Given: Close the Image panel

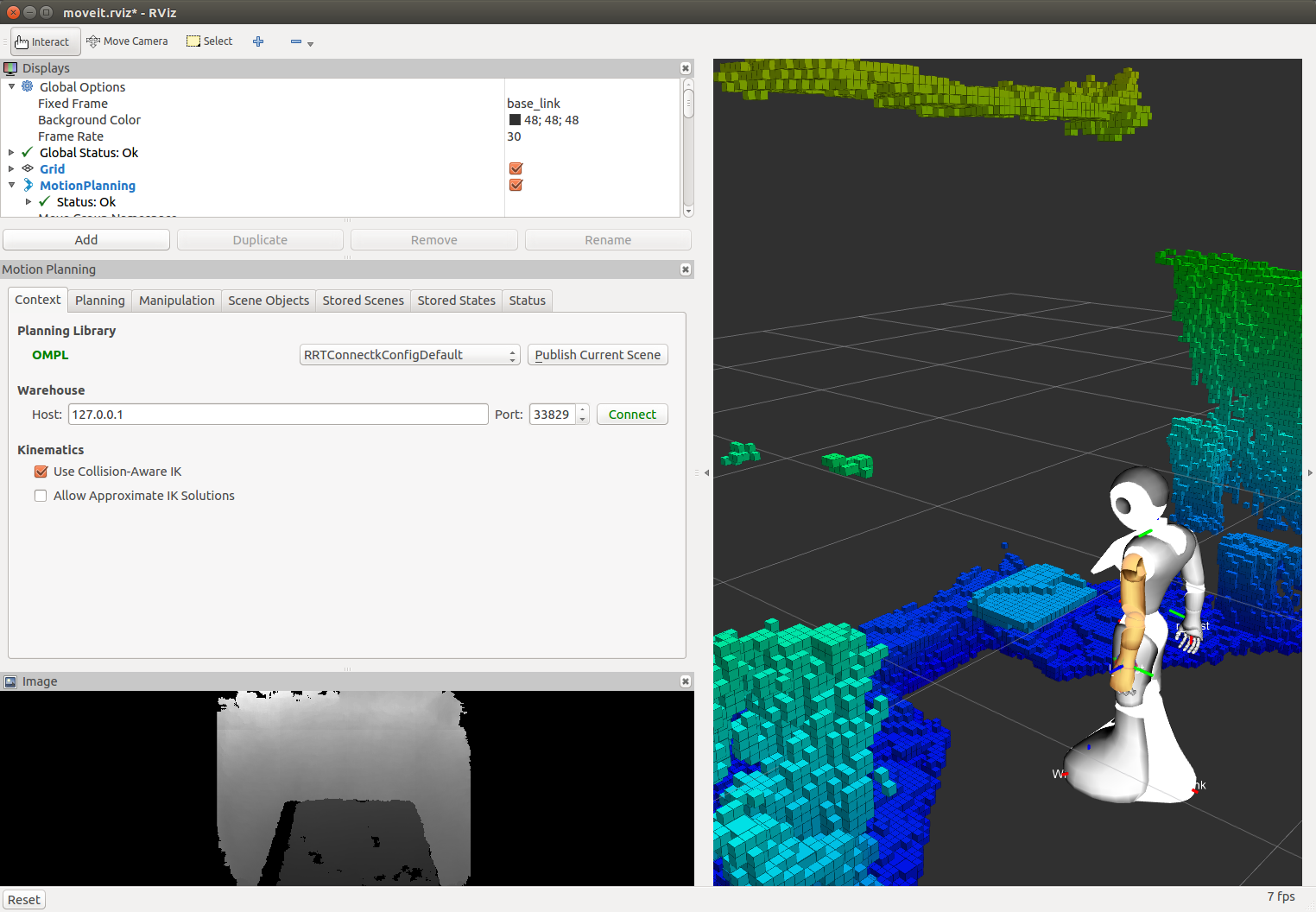Looking at the screenshot, I should (686, 681).
